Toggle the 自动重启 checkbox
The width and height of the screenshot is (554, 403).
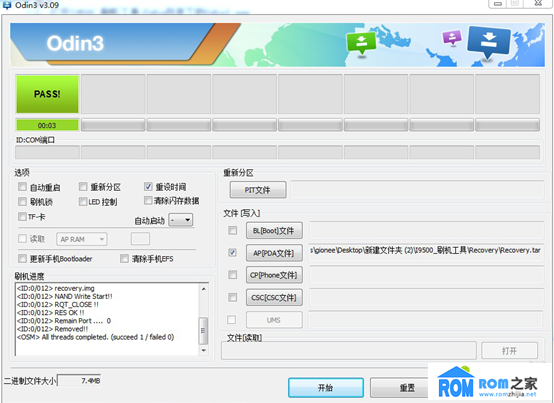tap(22, 186)
